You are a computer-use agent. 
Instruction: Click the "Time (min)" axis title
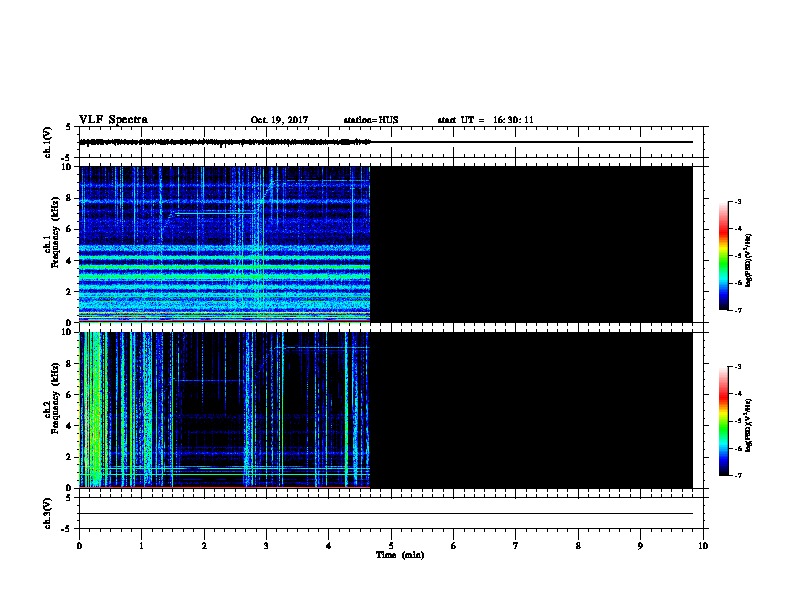400,555
